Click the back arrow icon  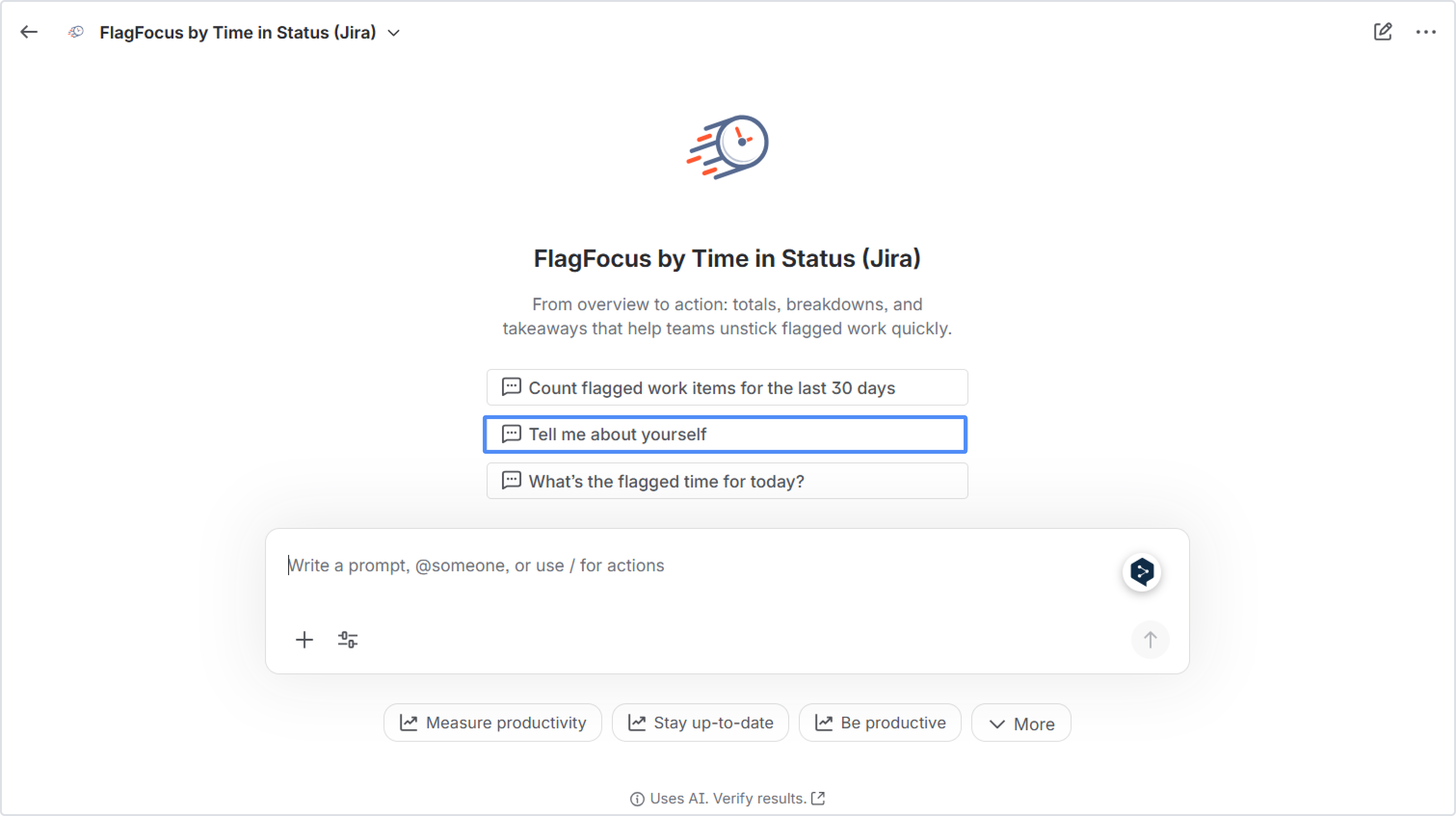pyautogui.click(x=29, y=32)
